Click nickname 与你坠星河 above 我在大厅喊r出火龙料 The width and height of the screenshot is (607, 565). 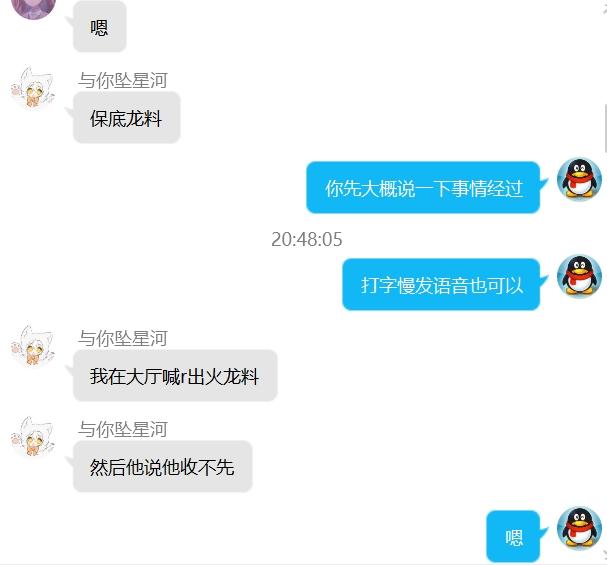click(123, 339)
